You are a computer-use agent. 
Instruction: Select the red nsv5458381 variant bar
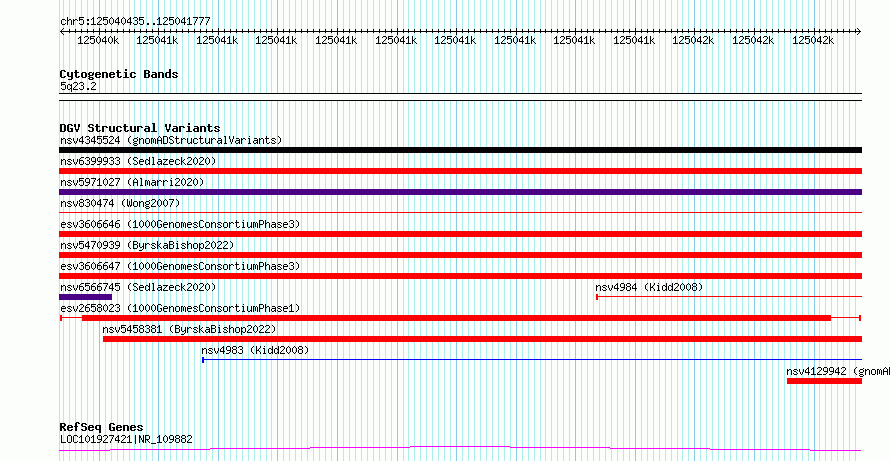(x=482, y=339)
